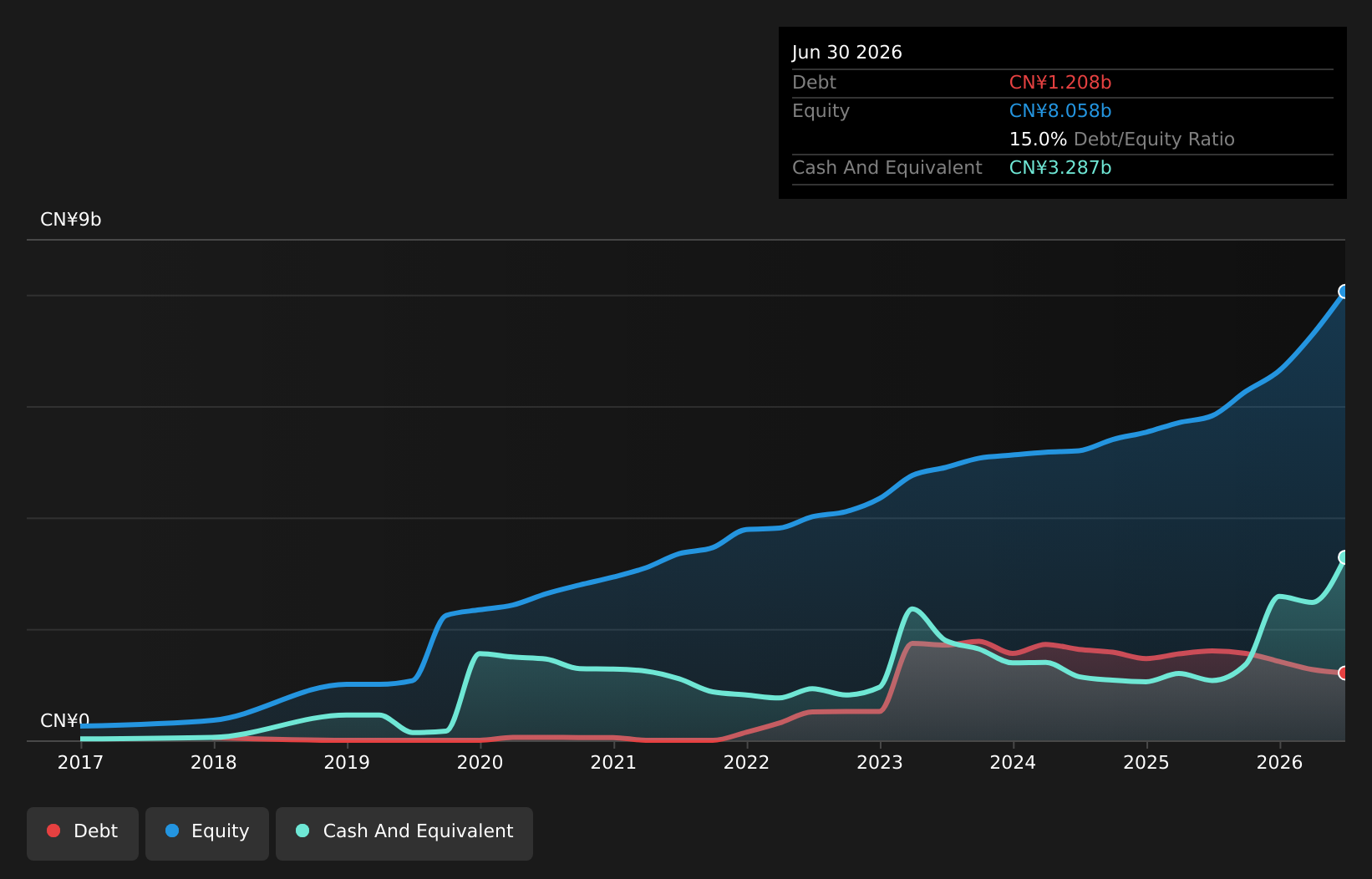The image size is (1372, 879).
Task: Click the 2026 x-axis label
Action: [1280, 763]
